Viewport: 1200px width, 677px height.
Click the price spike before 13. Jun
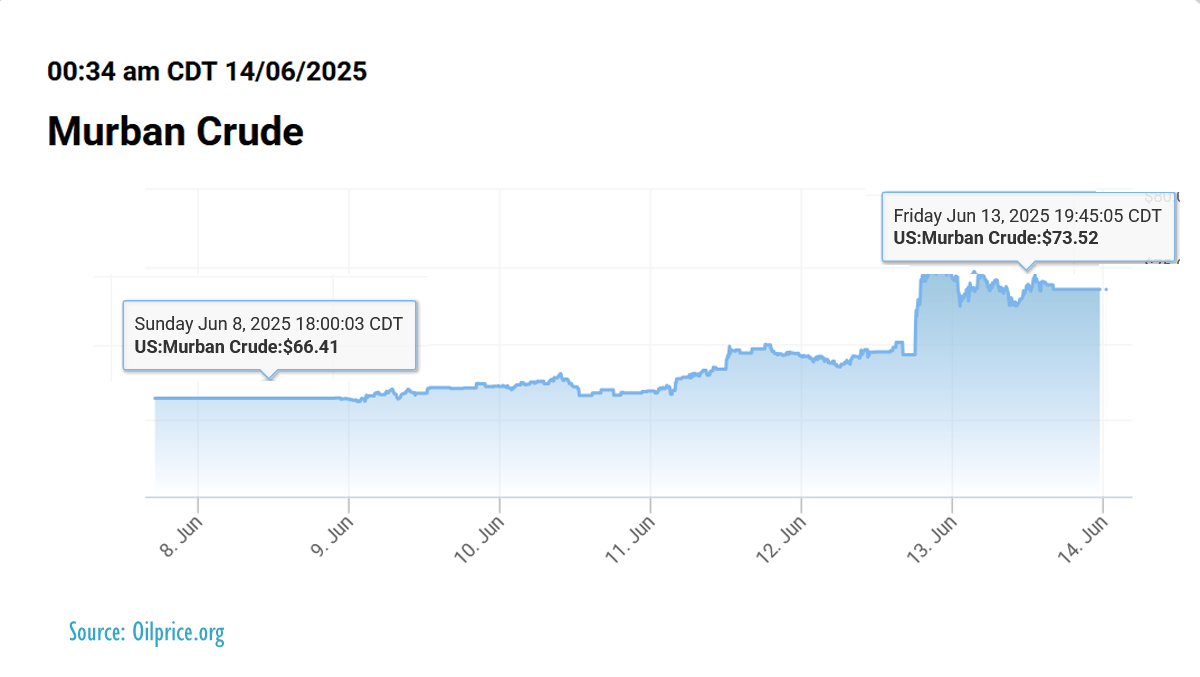coord(917,311)
